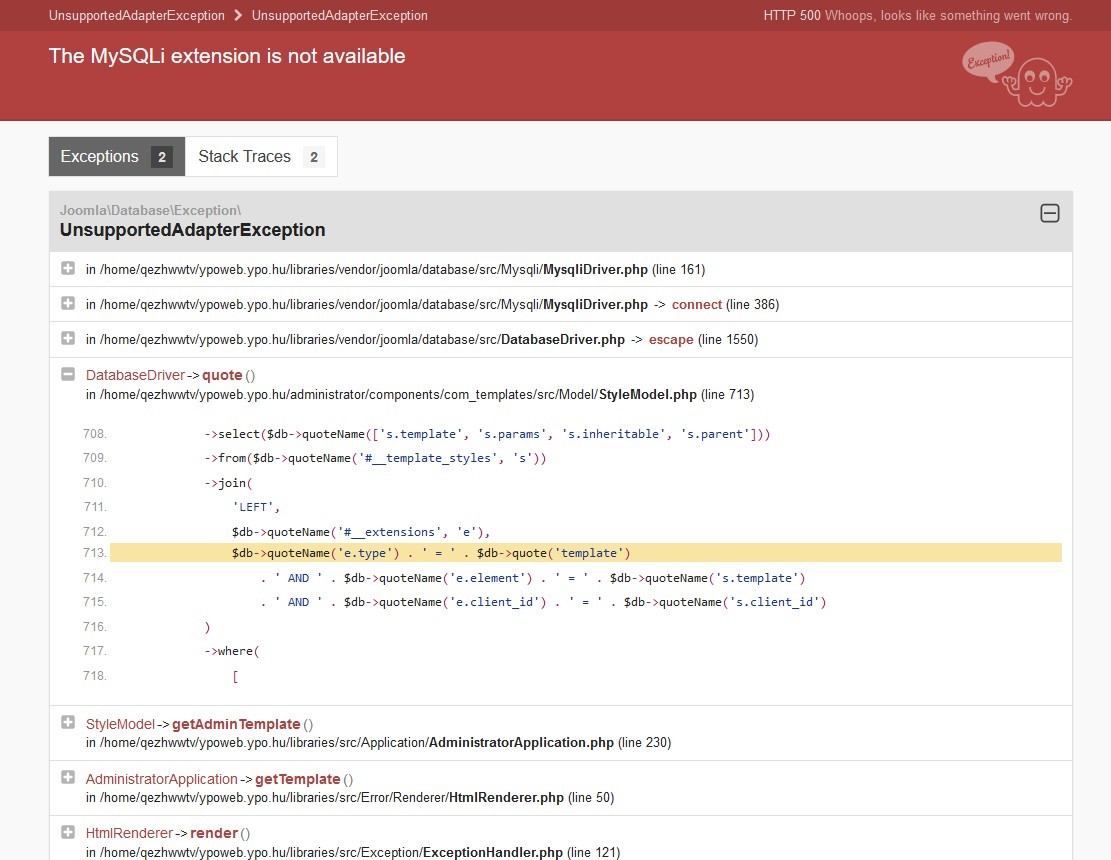Screen dimensions: 1111x860
Task: Switch to the Exceptions tab
Action: point(100,157)
